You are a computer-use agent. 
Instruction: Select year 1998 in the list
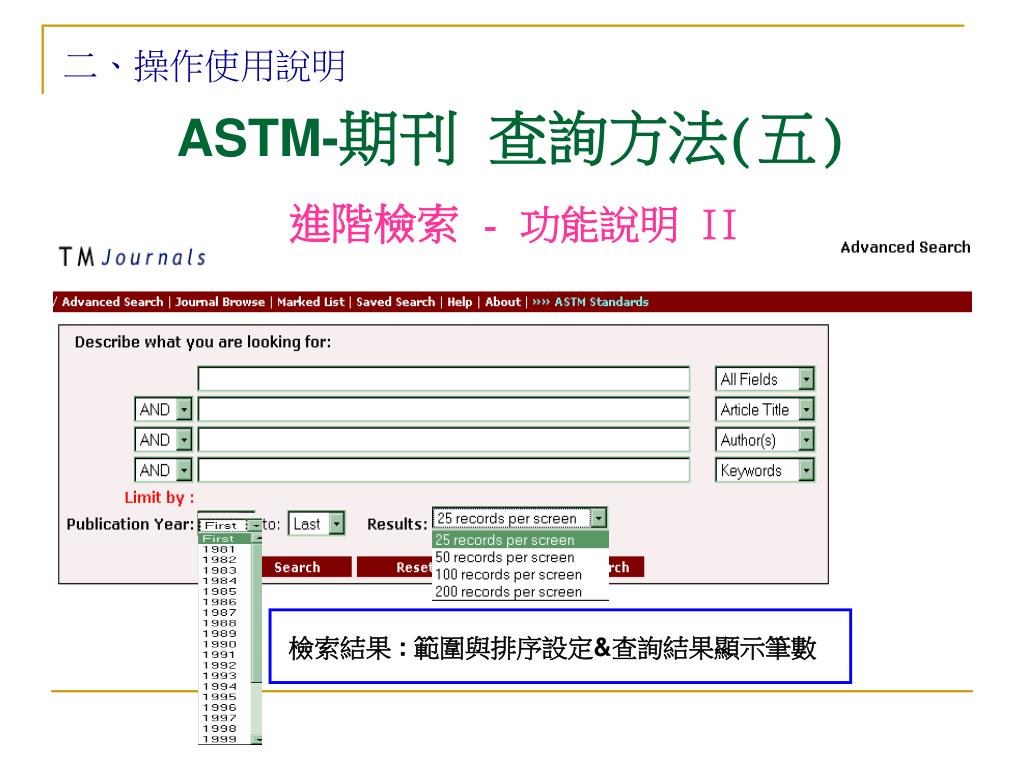pos(225,728)
